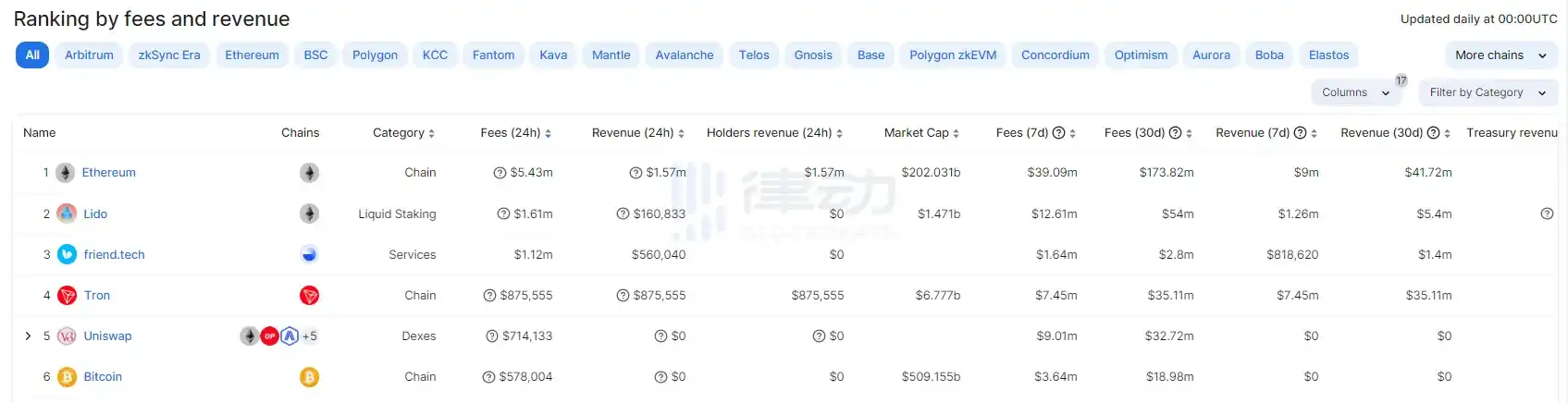
Task: Click the Uniswap logo icon
Action: coord(67,336)
